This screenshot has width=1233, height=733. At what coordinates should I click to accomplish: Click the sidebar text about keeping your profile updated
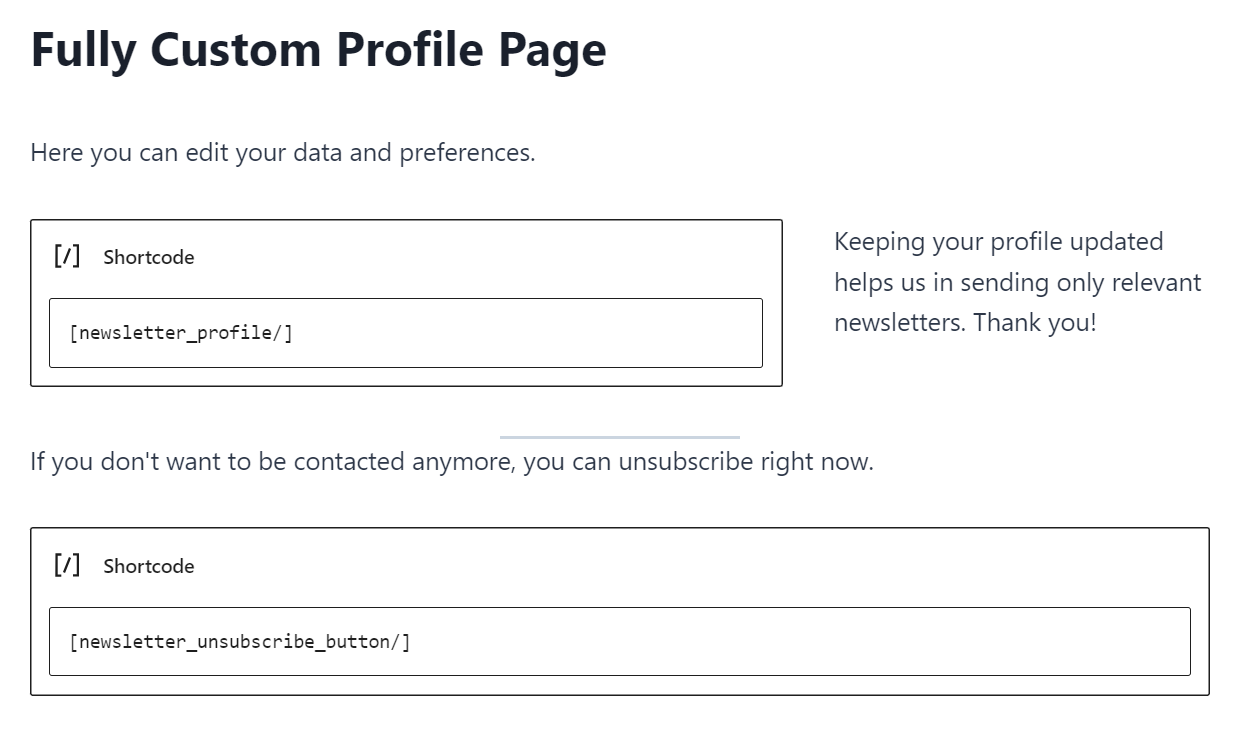pyautogui.click(x=1017, y=281)
